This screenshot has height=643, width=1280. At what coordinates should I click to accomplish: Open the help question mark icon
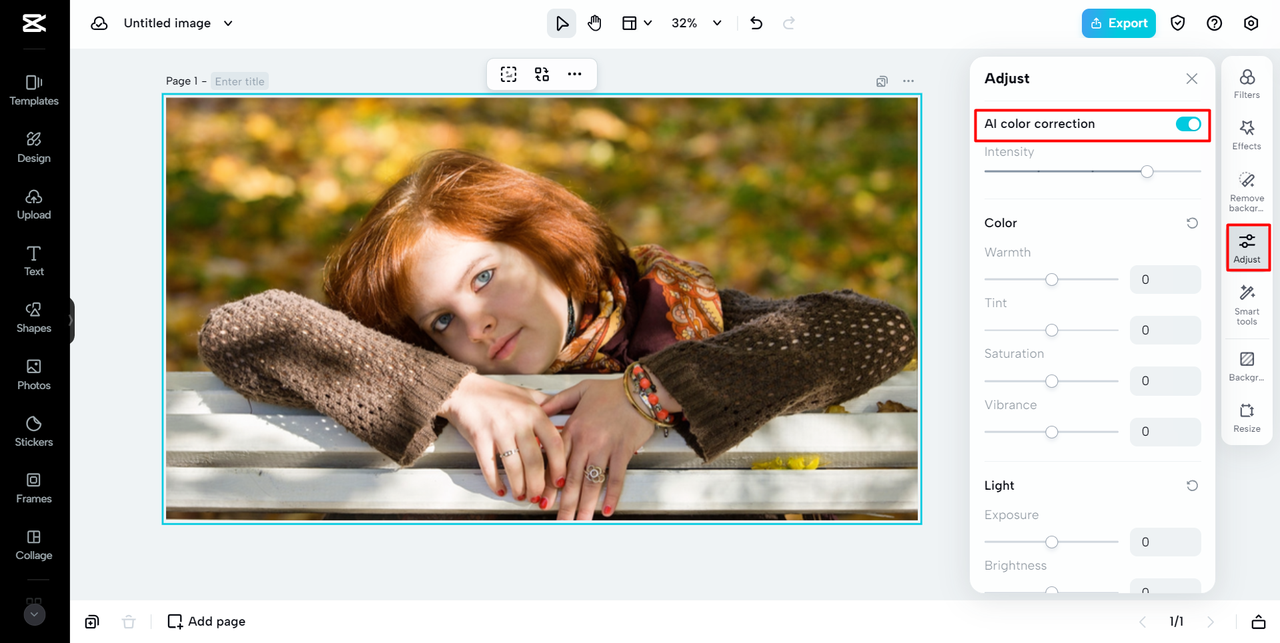point(1214,23)
